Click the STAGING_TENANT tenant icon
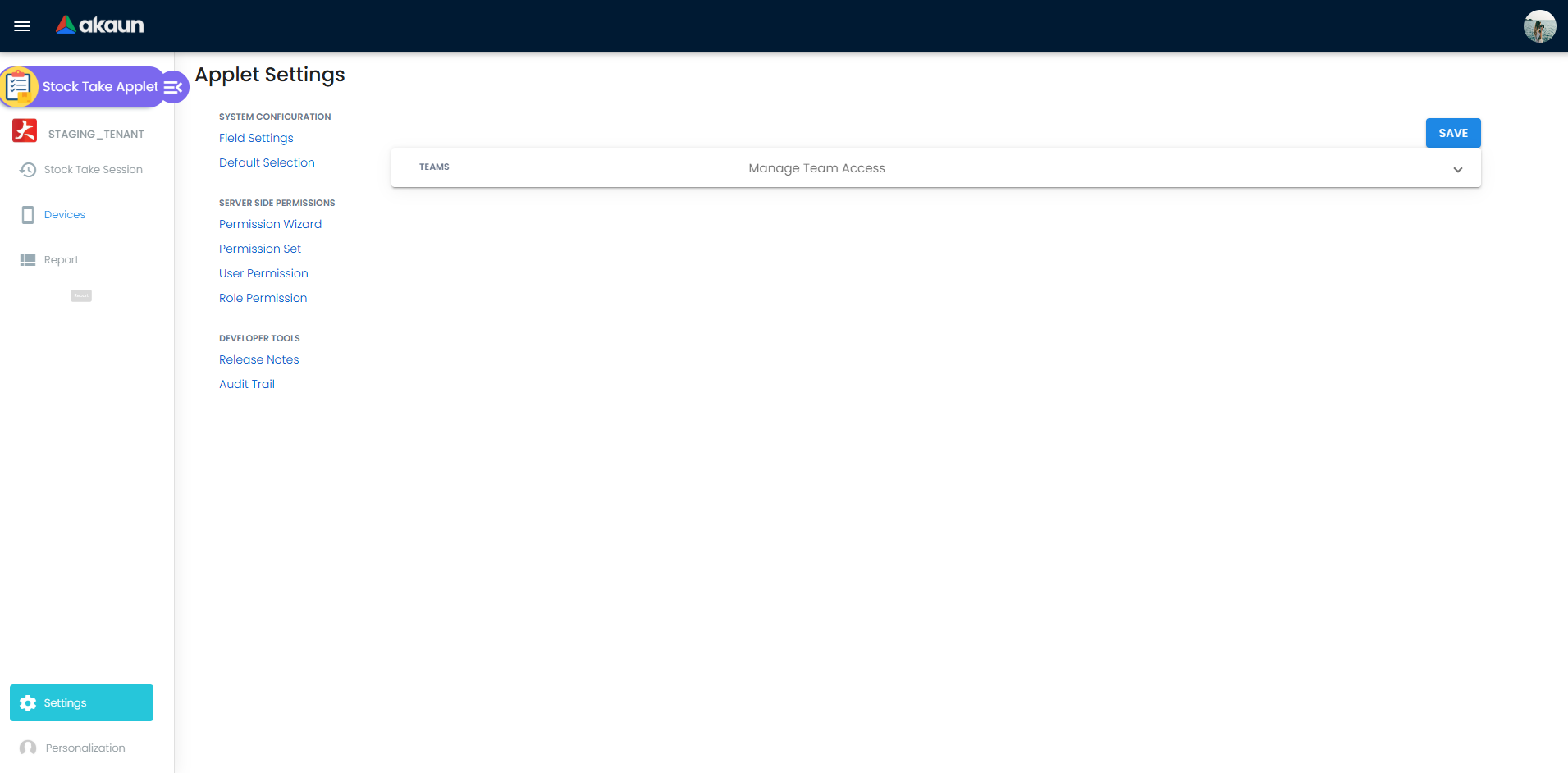The width and height of the screenshot is (1568, 773). click(x=25, y=130)
